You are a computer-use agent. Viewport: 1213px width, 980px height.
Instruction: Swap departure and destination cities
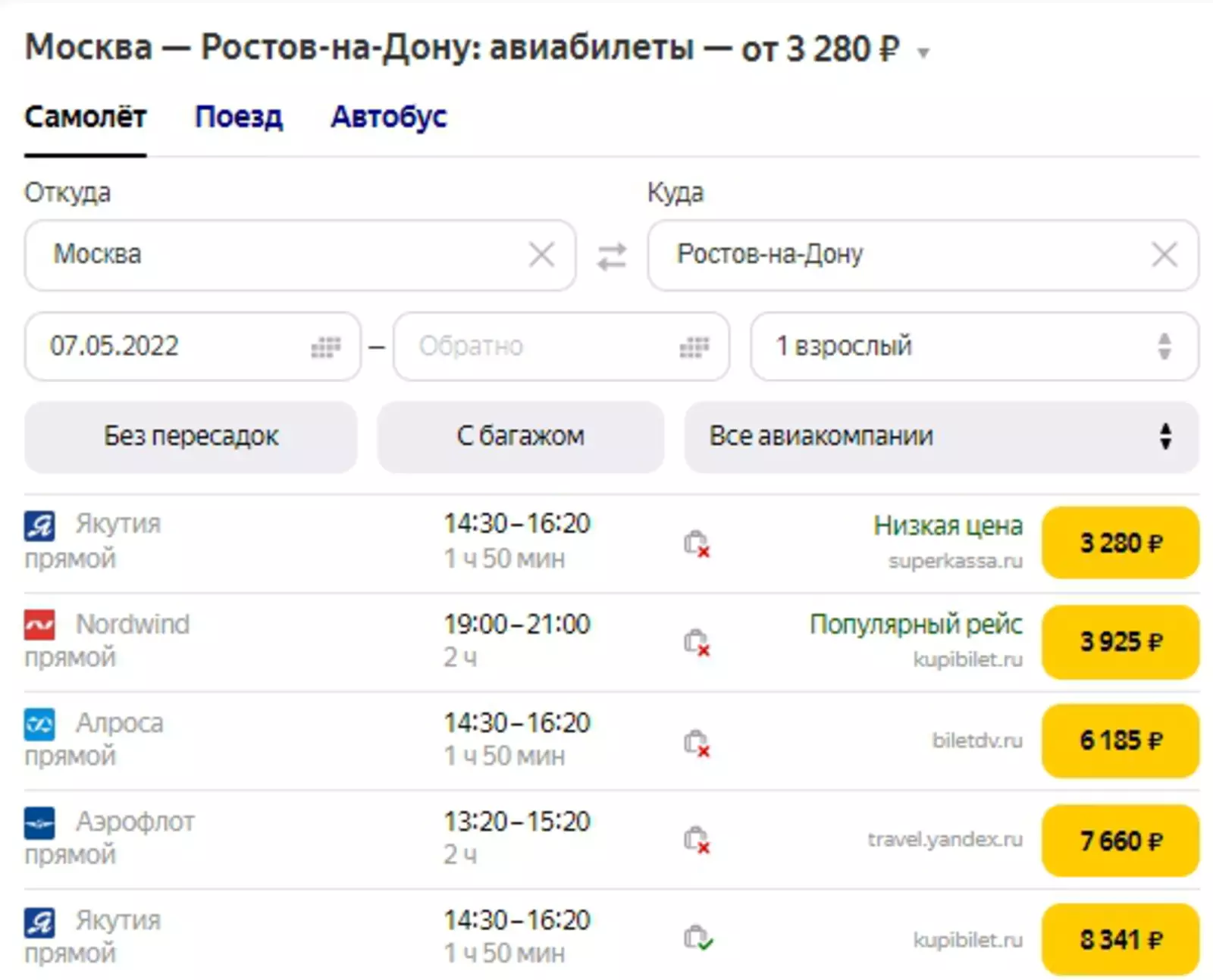click(x=611, y=256)
